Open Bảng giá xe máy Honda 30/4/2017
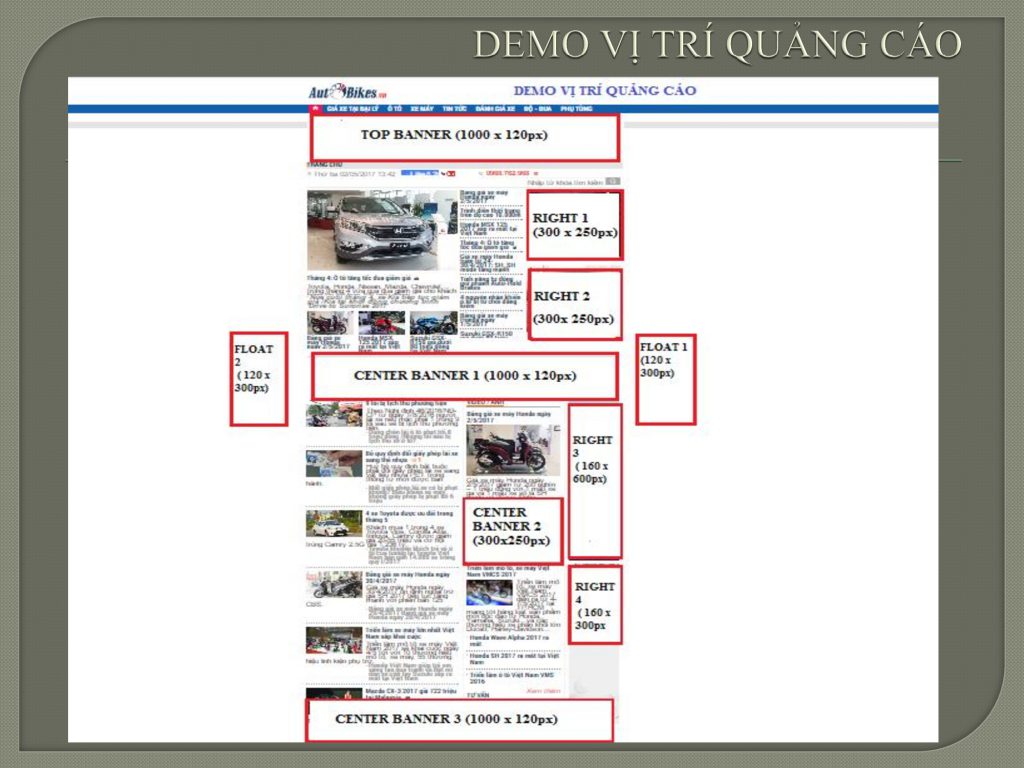Image resolution: width=1024 pixels, height=768 pixels. tap(408, 578)
